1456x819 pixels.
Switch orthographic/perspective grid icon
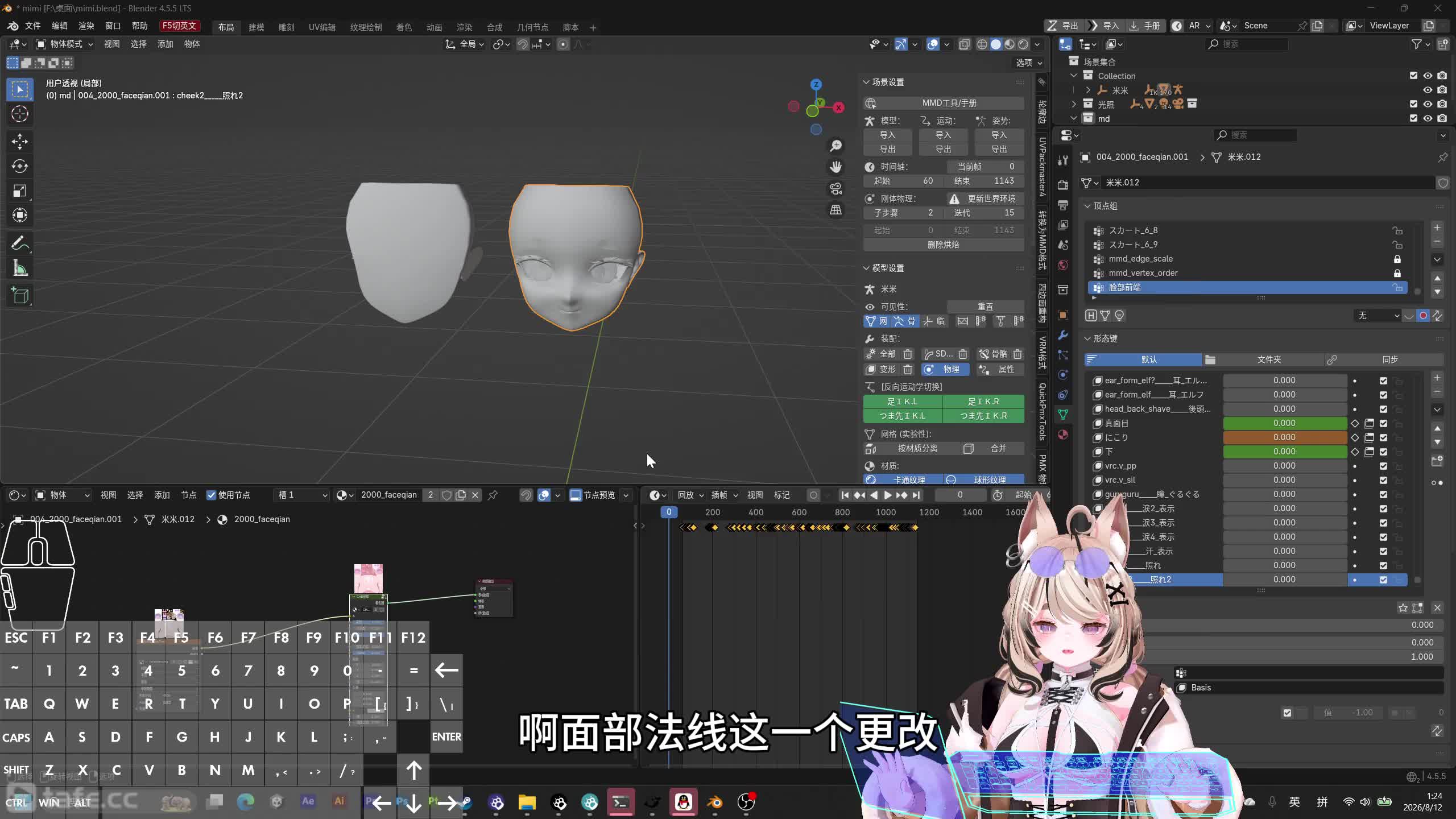click(835, 210)
